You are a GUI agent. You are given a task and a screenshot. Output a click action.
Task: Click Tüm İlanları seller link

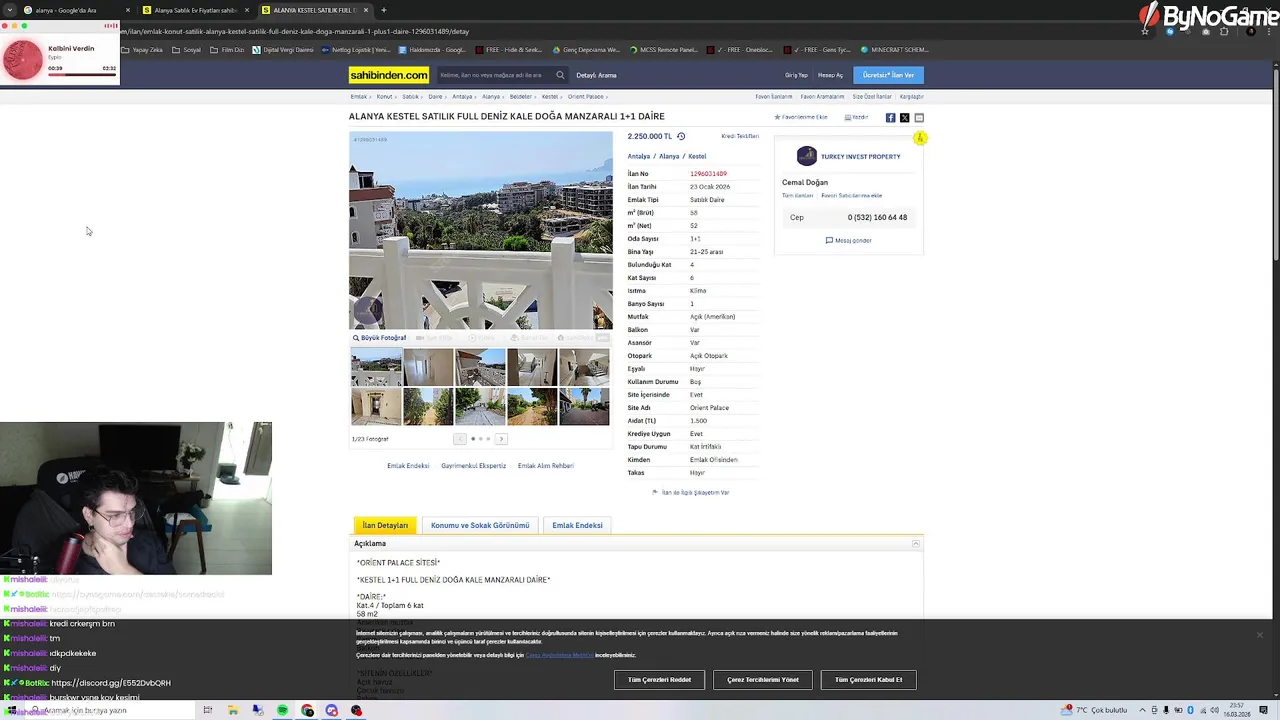797,196
